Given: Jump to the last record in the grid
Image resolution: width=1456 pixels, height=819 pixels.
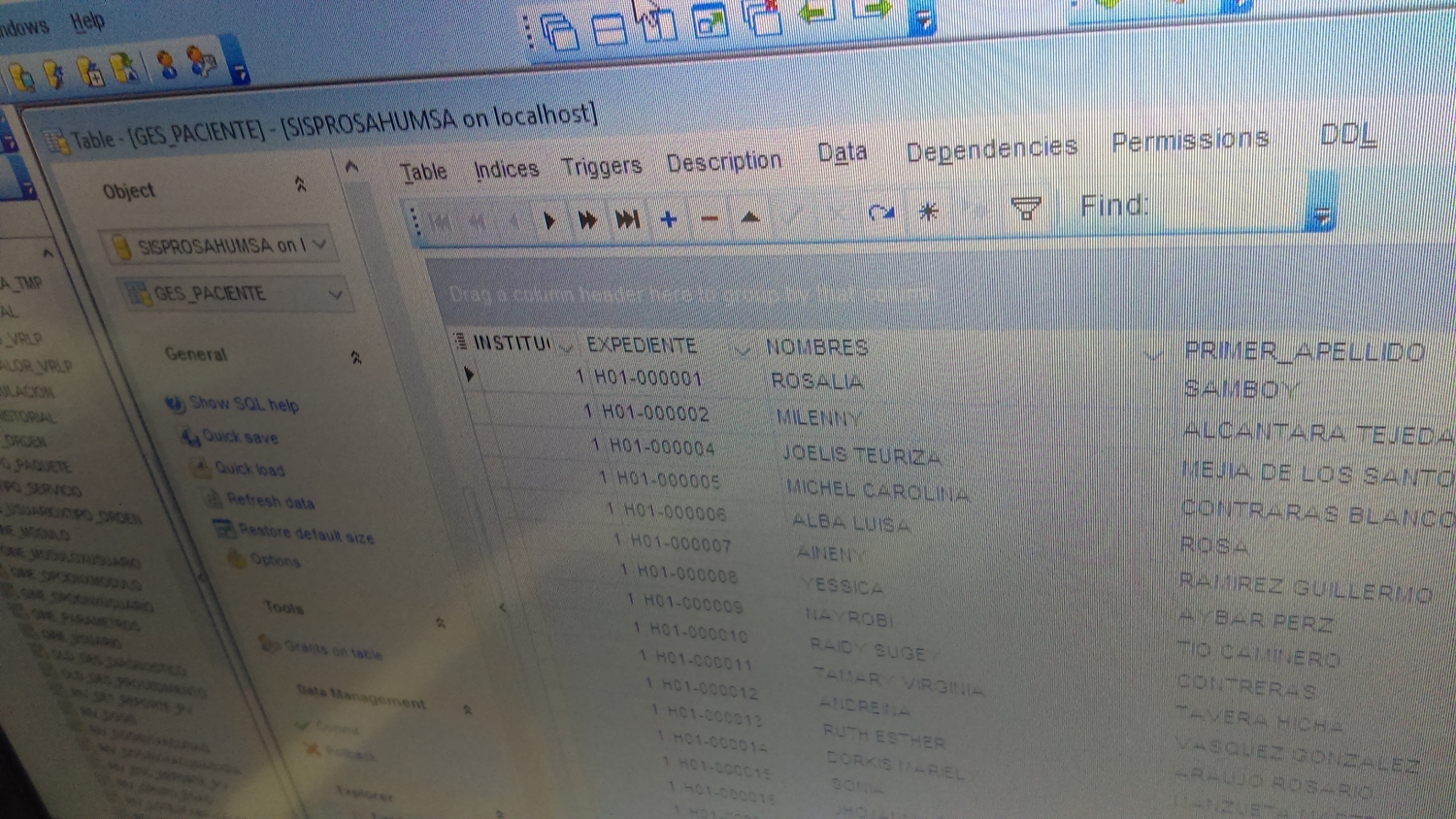Looking at the screenshot, I should point(627,220).
